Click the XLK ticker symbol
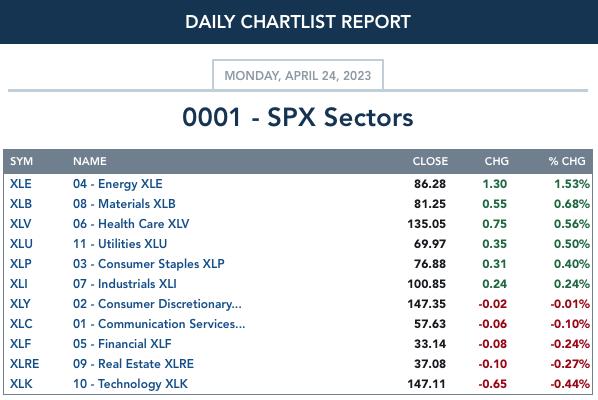 [21, 384]
